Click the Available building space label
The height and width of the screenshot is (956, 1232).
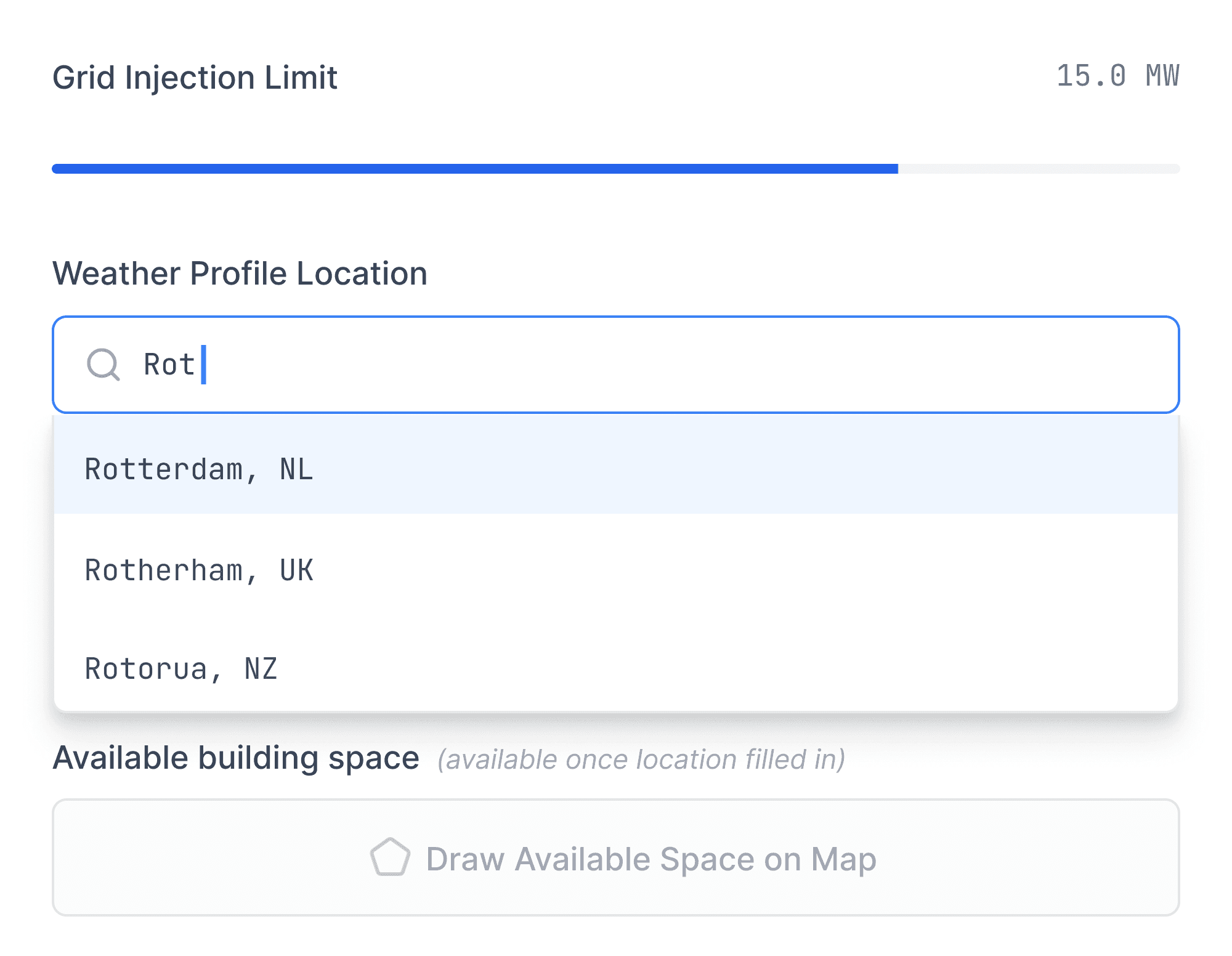click(x=236, y=758)
